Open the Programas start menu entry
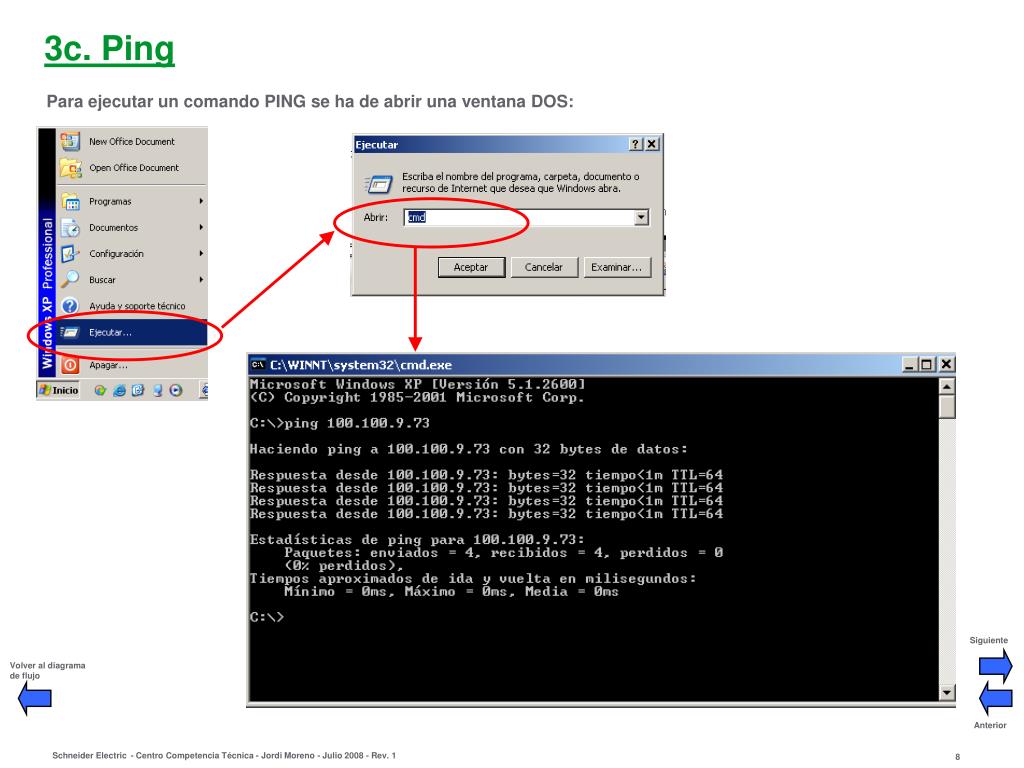 [x=132, y=201]
